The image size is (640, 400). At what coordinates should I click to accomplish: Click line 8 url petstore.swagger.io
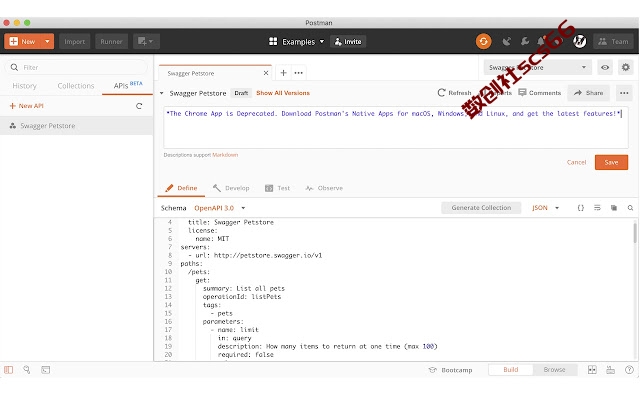pyautogui.click(x=256, y=256)
